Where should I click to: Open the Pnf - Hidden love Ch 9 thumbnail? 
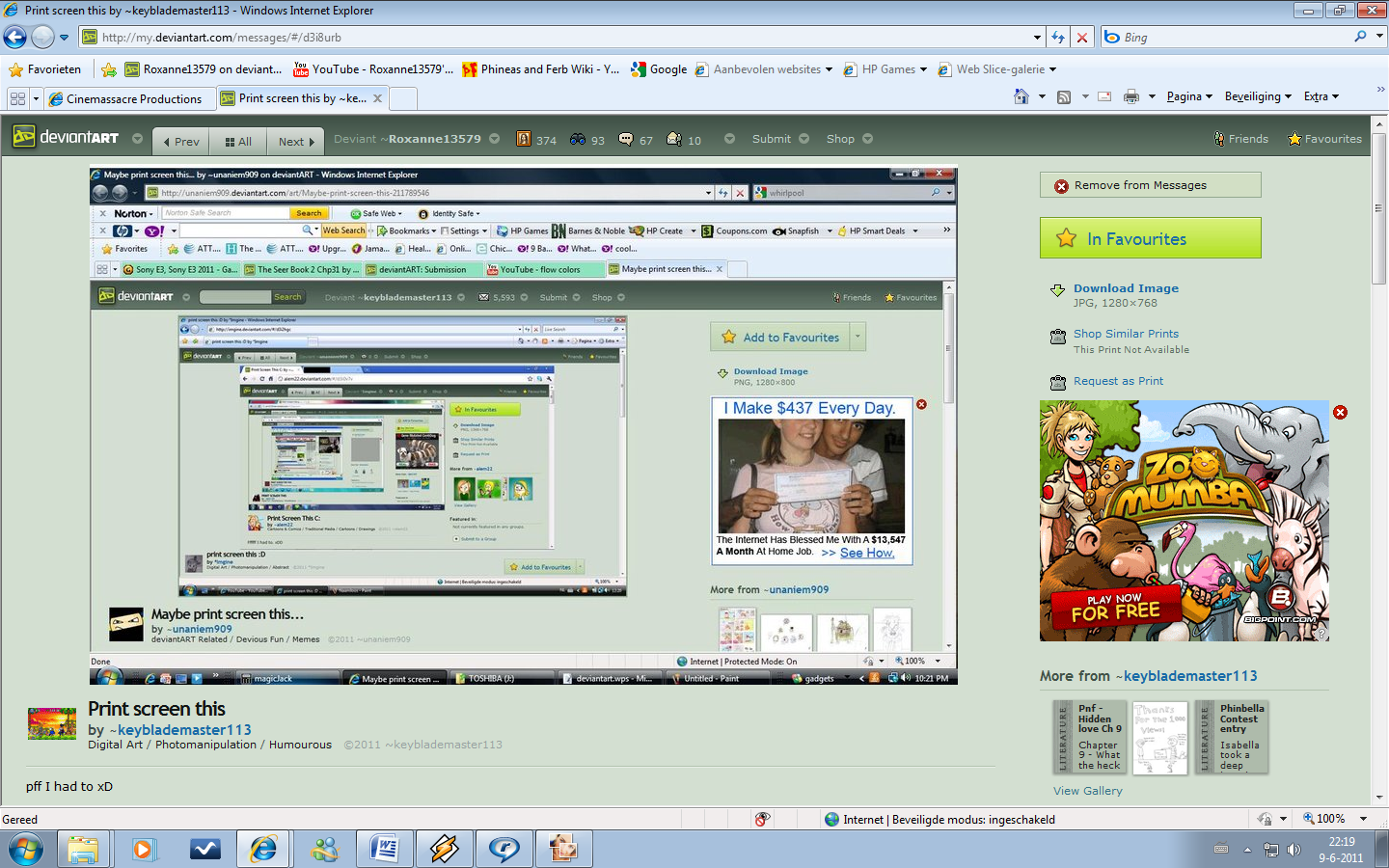click(x=1090, y=737)
